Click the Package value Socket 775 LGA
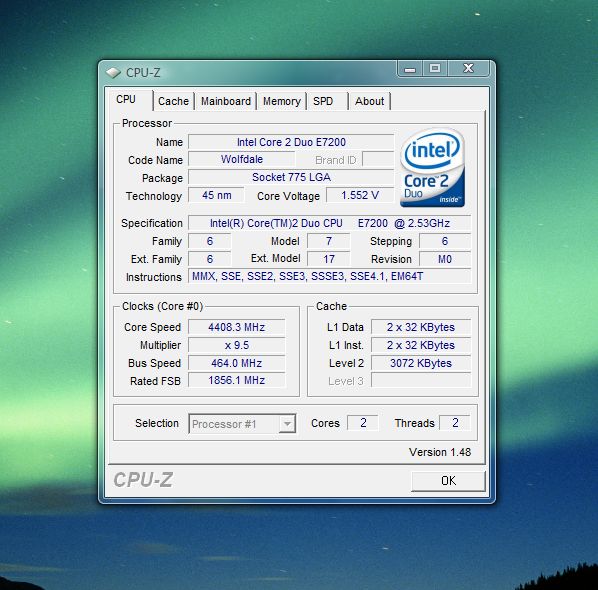Image resolution: width=598 pixels, height=590 pixels. point(291,177)
